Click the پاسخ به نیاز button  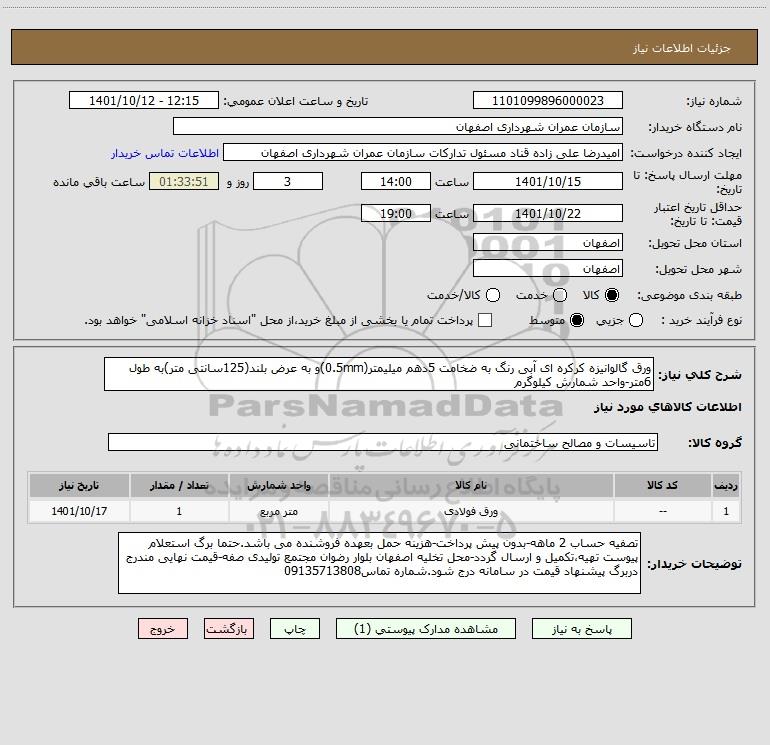tap(581, 629)
